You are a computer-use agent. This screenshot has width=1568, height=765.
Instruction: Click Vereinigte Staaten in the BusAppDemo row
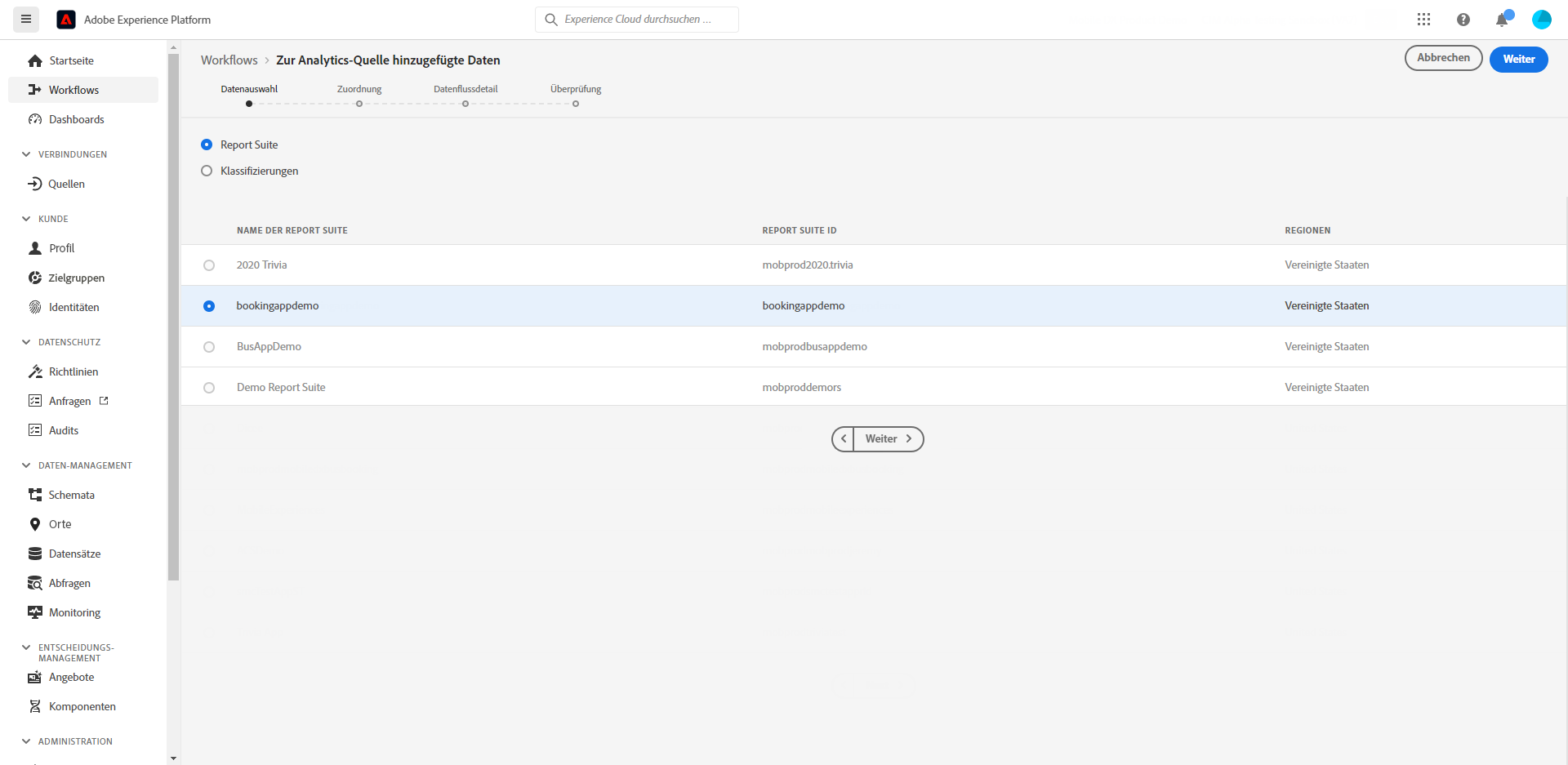click(x=1327, y=347)
